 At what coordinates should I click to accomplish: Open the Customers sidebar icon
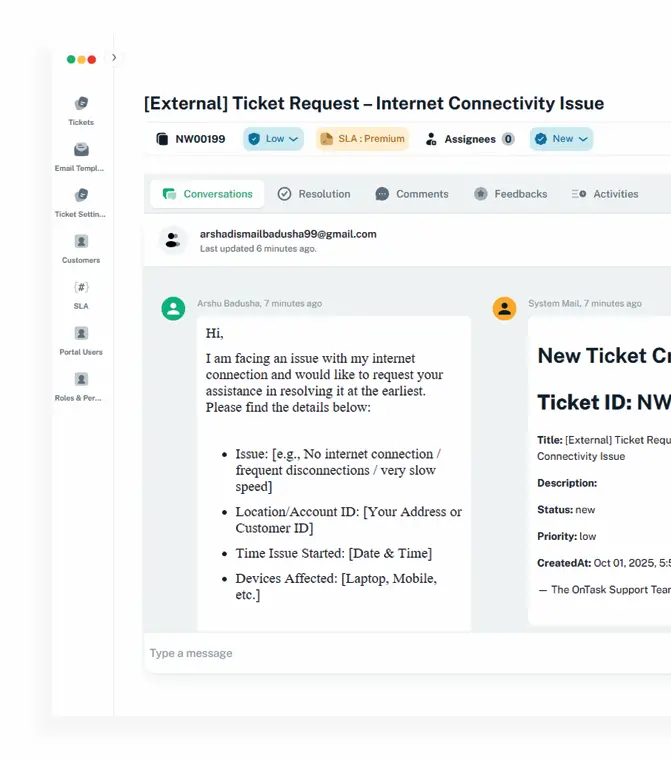pyautogui.click(x=81, y=241)
